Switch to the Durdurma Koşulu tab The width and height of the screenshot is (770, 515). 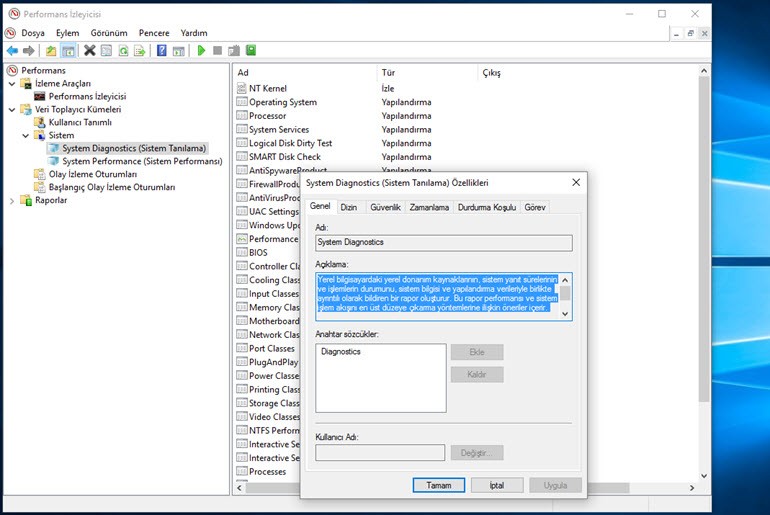486,207
